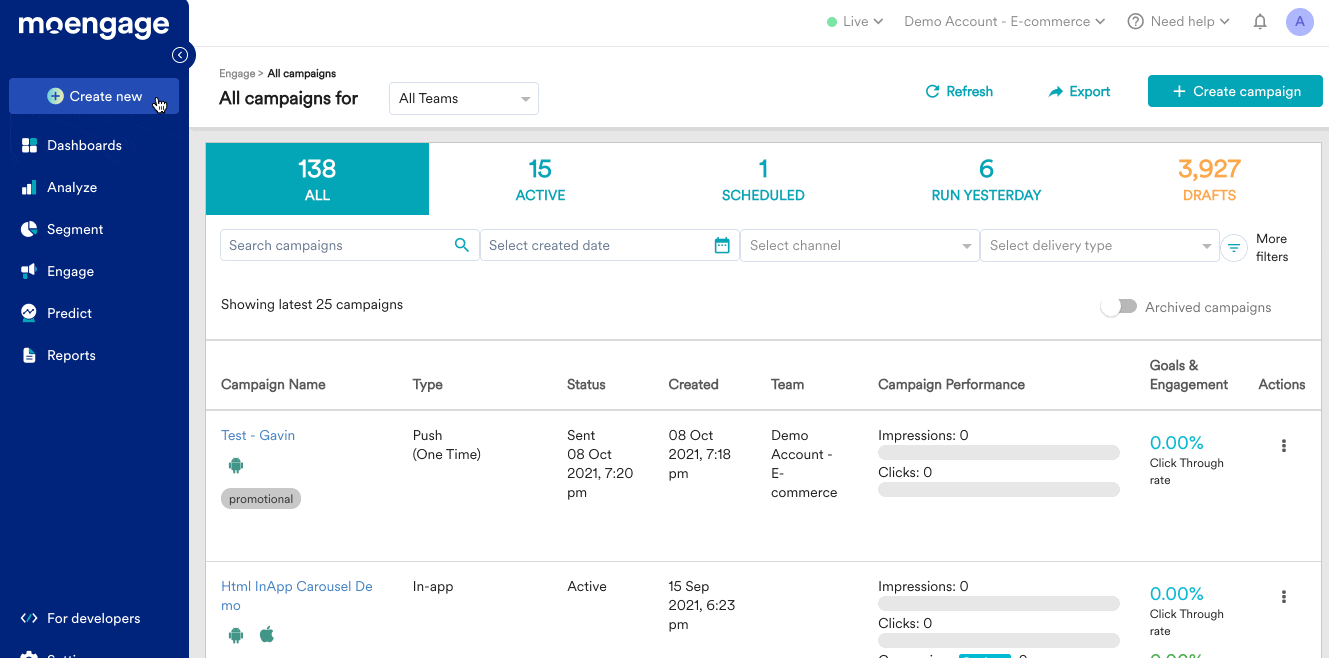Enable the Archived campaigns toggle
Image resolution: width=1329 pixels, height=658 pixels.
tap(1118, 307)
